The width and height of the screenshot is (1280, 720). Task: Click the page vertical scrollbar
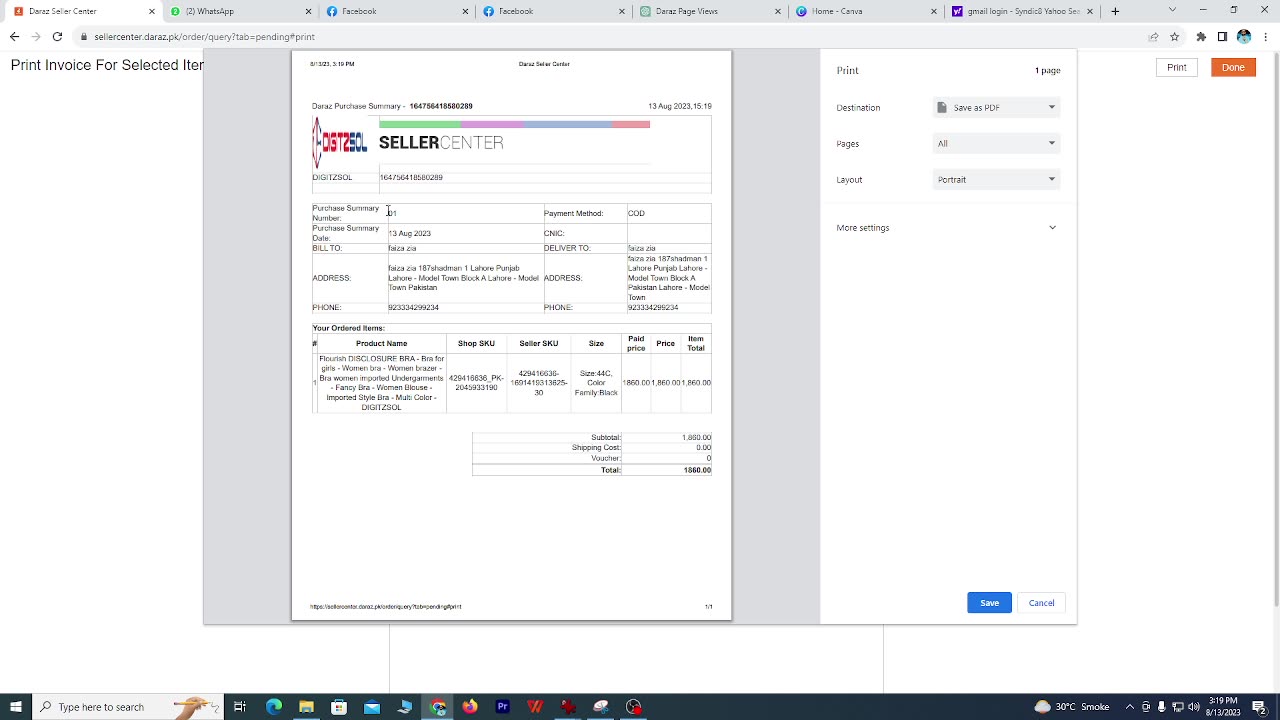(1275, 330)
